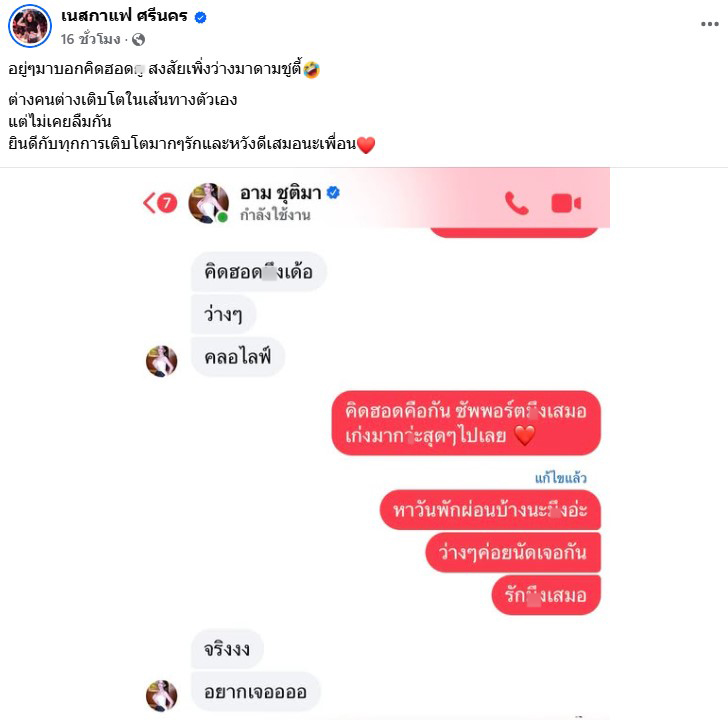The image size is (728, 720).
Task: Click the poster's profile picture at top
Action: 30,26
